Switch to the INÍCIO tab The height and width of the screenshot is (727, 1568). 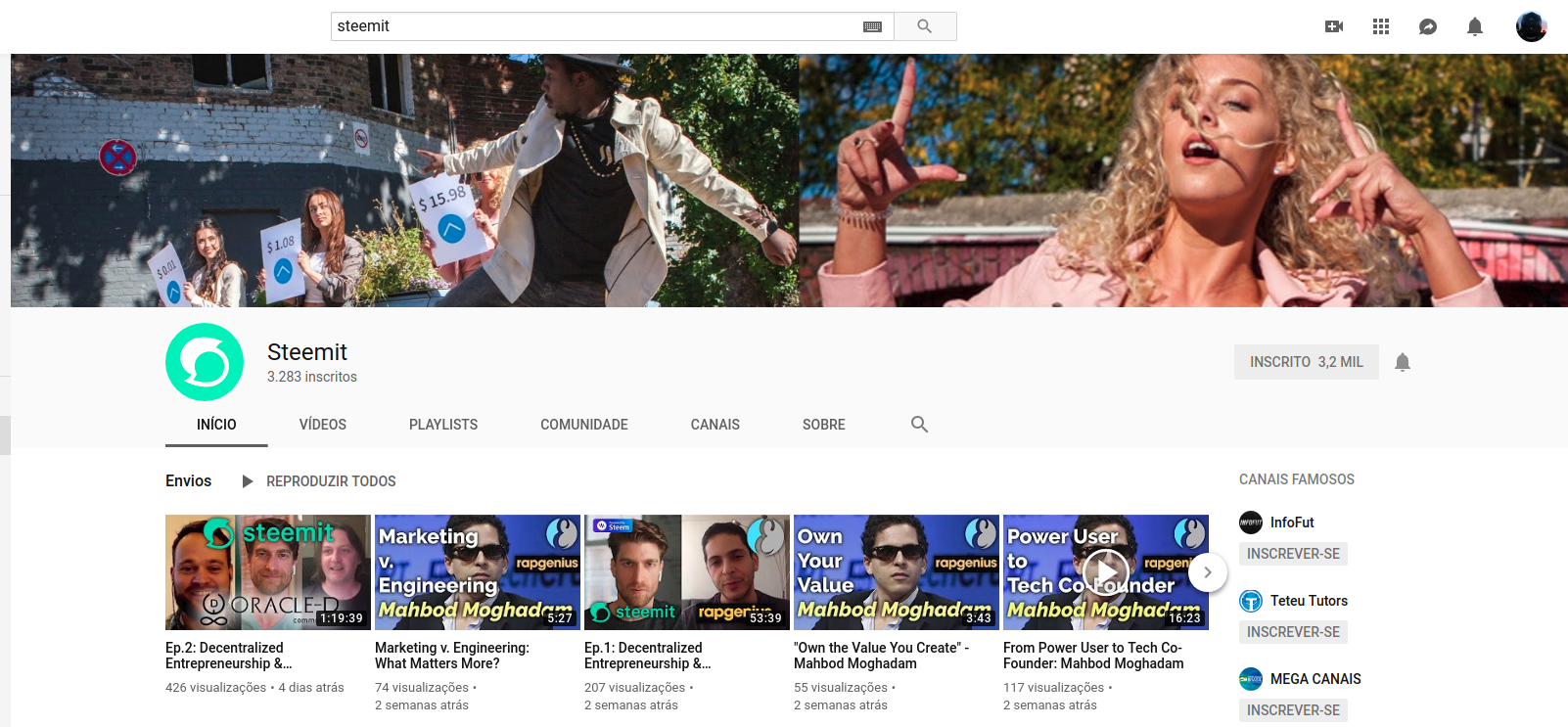pos(216,425)
